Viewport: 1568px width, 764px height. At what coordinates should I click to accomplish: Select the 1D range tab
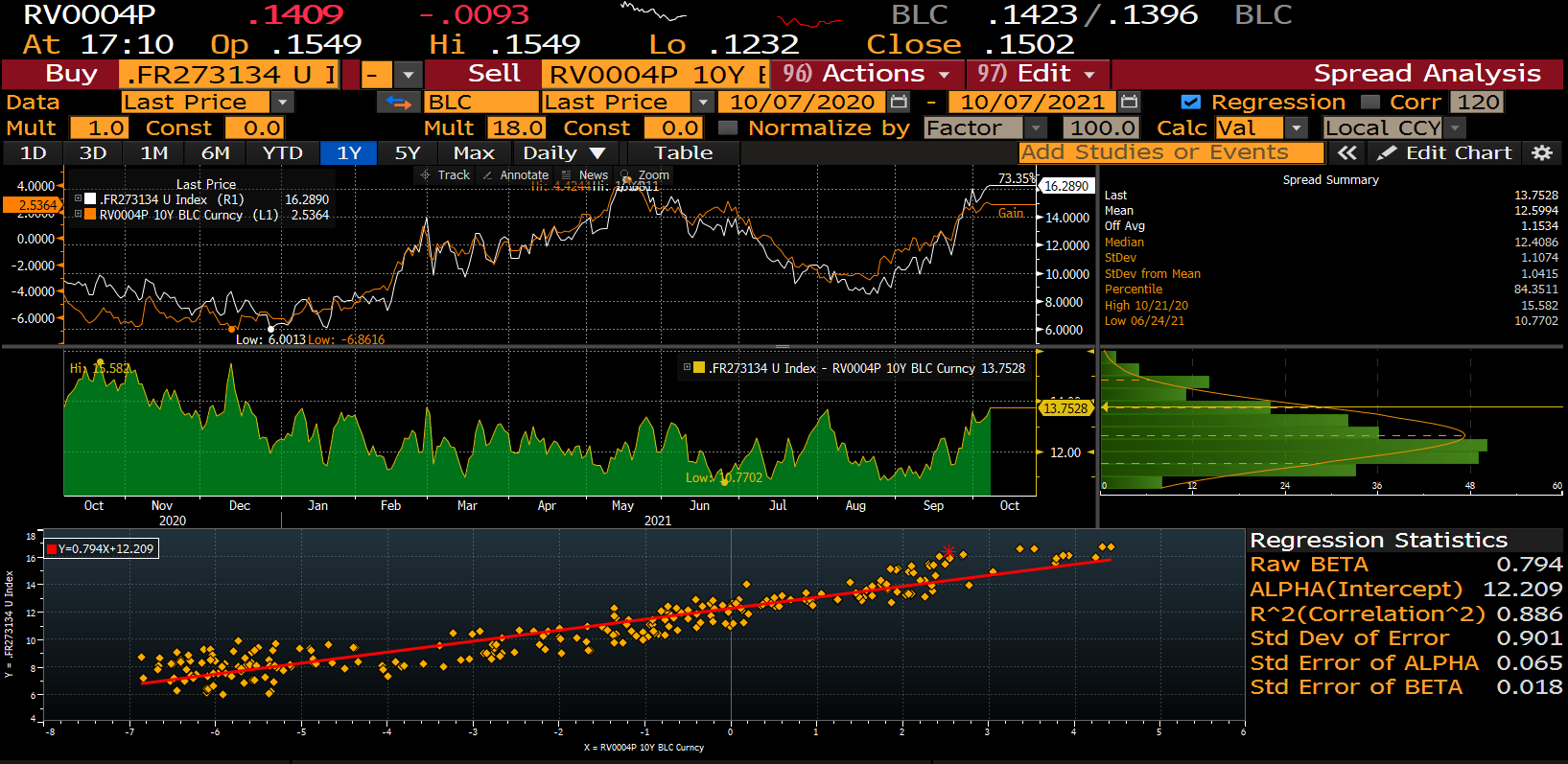34,152
